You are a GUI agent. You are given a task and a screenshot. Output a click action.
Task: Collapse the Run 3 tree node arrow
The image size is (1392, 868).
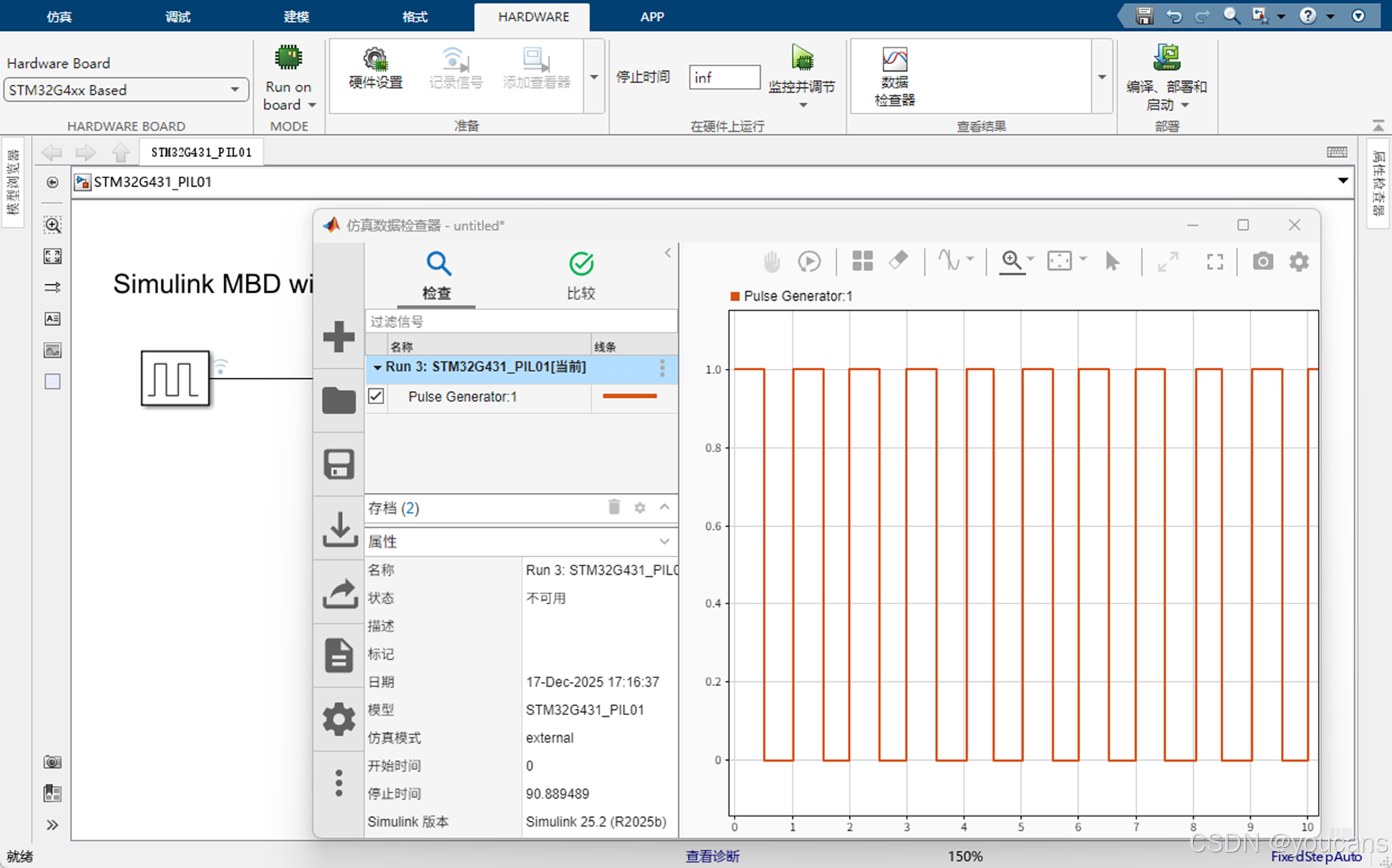377,367
